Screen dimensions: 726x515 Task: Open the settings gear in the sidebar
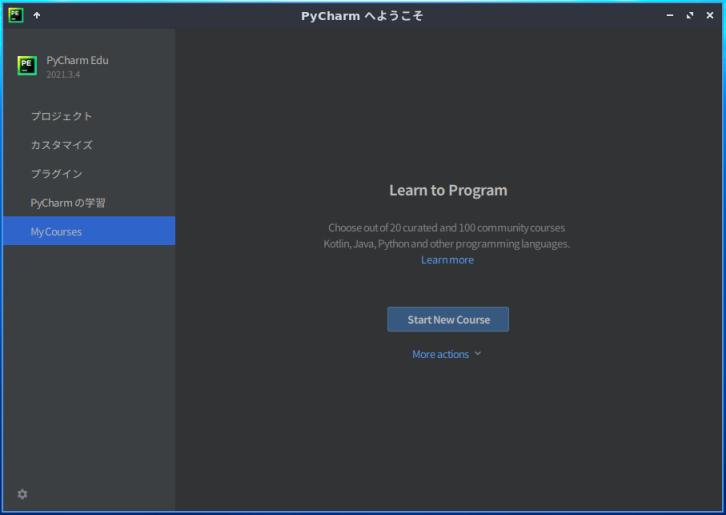[22, 494]
